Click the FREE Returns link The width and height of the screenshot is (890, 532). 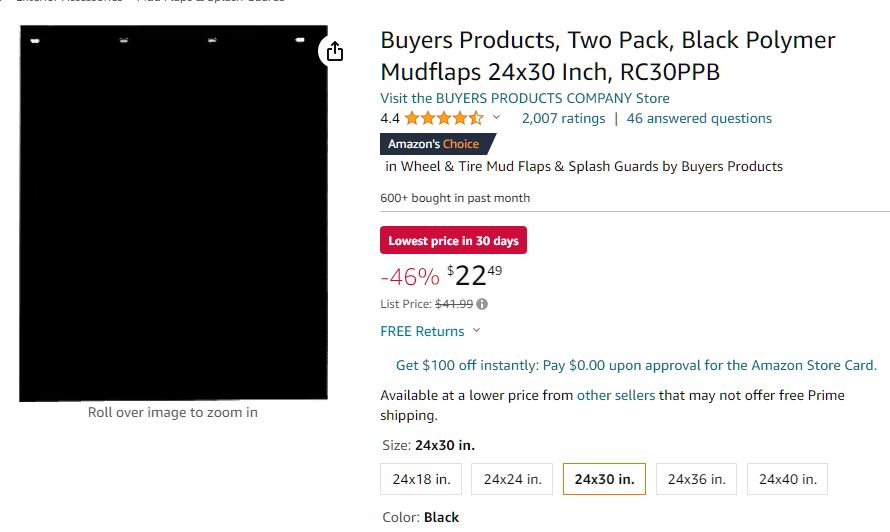tap(422, 331)
